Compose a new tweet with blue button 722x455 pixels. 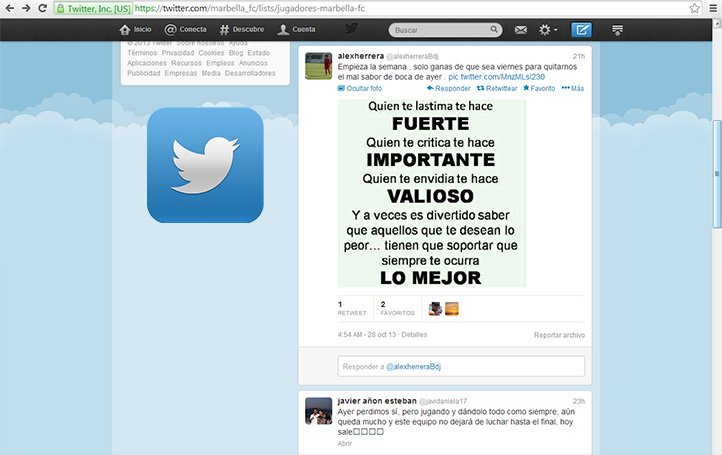point(582,29)
